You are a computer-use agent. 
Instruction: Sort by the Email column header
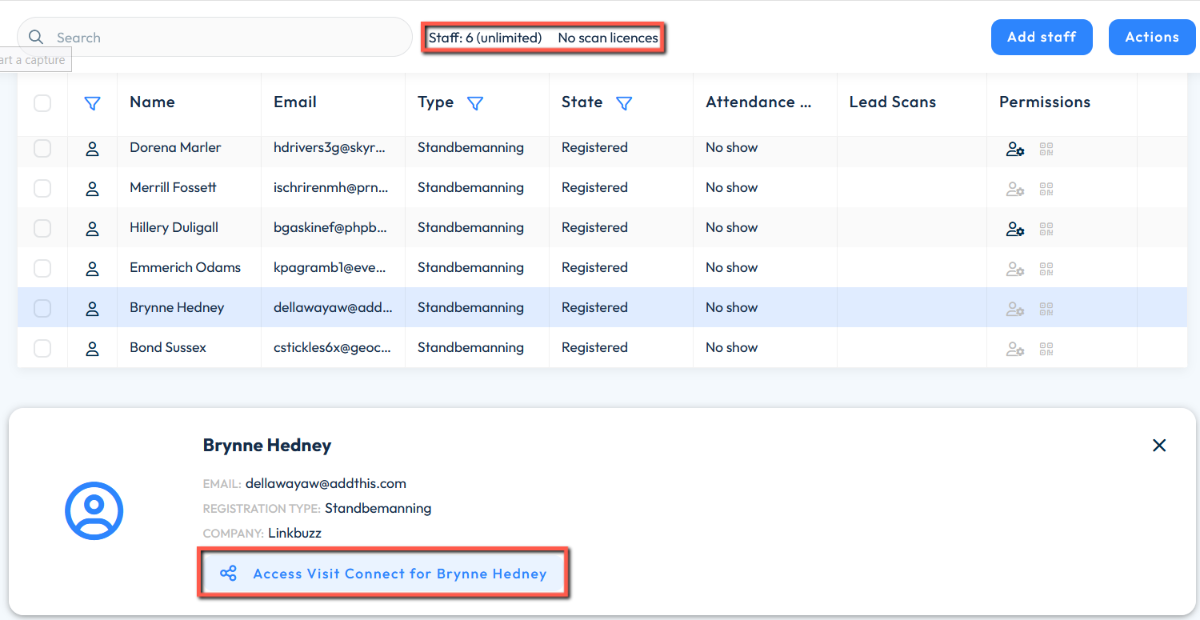(x=295, y=102)
